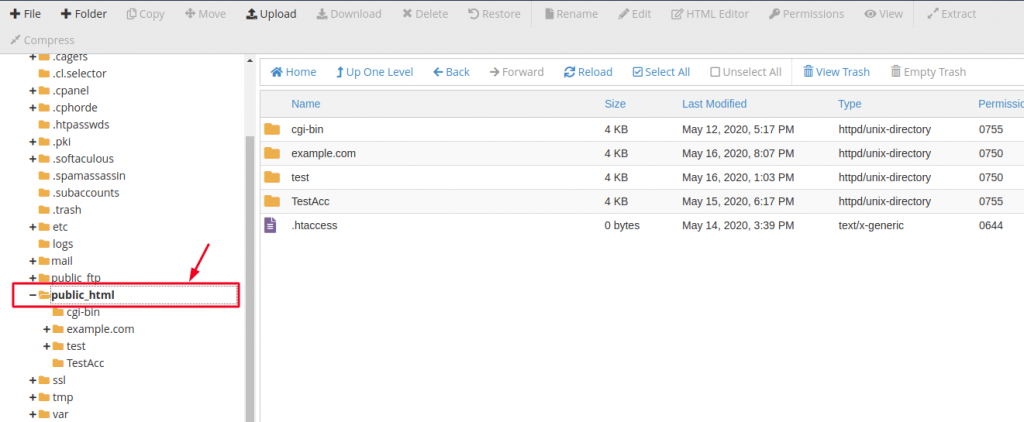
Task: Go to Home directory icon
Action: tap(277, 72)
